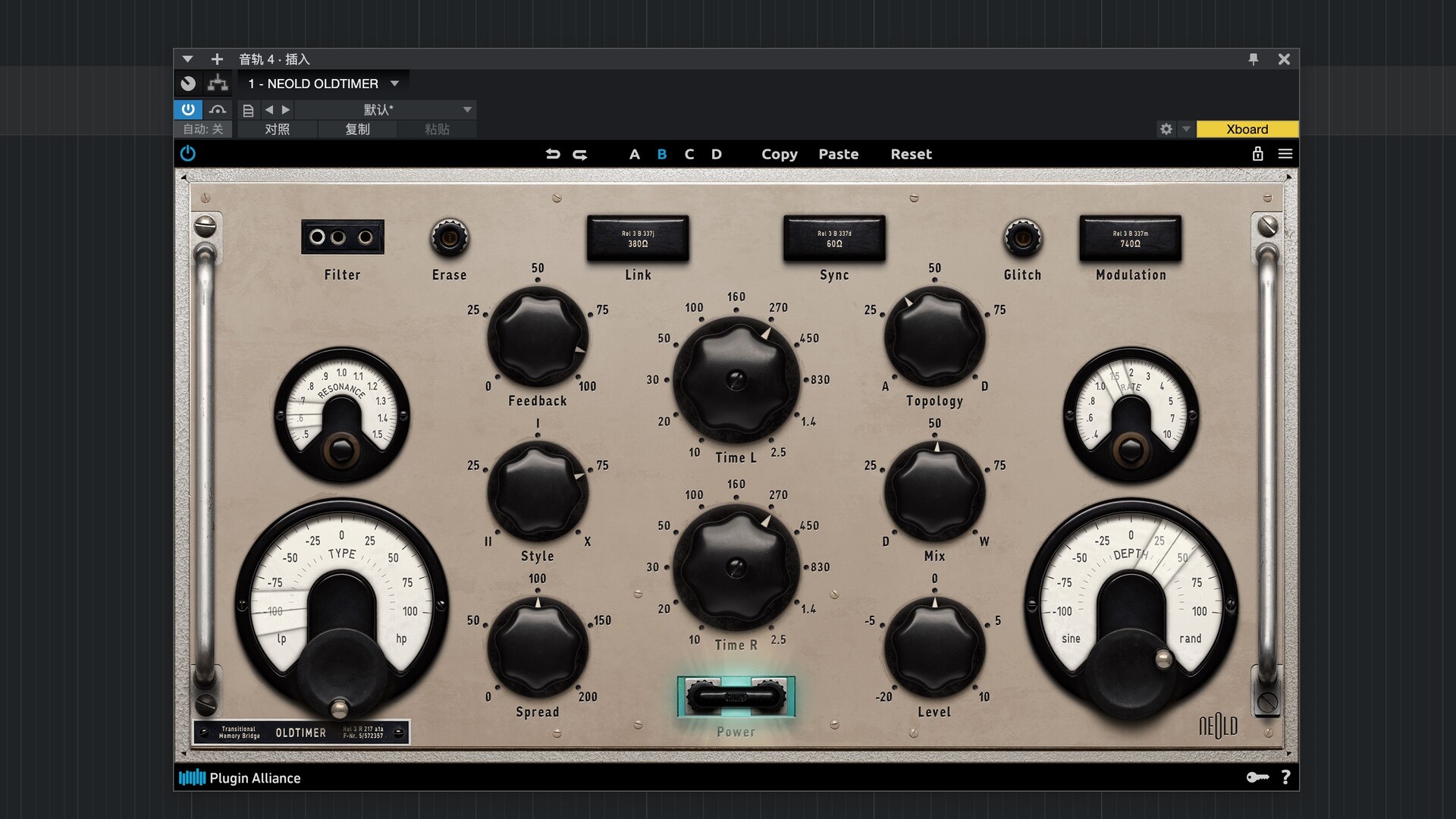Image resolution: width=1456 pixels, height=819 pixels.
Task: Open the question mark help icon
Action: 1285,777
